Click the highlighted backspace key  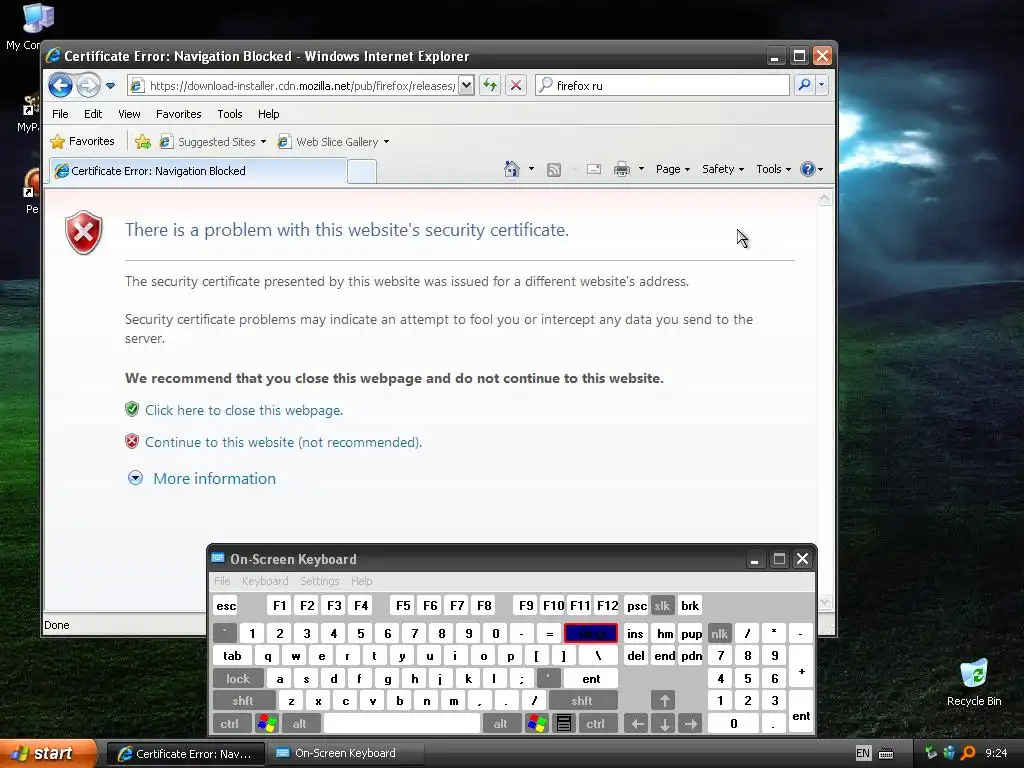point(591,633)
